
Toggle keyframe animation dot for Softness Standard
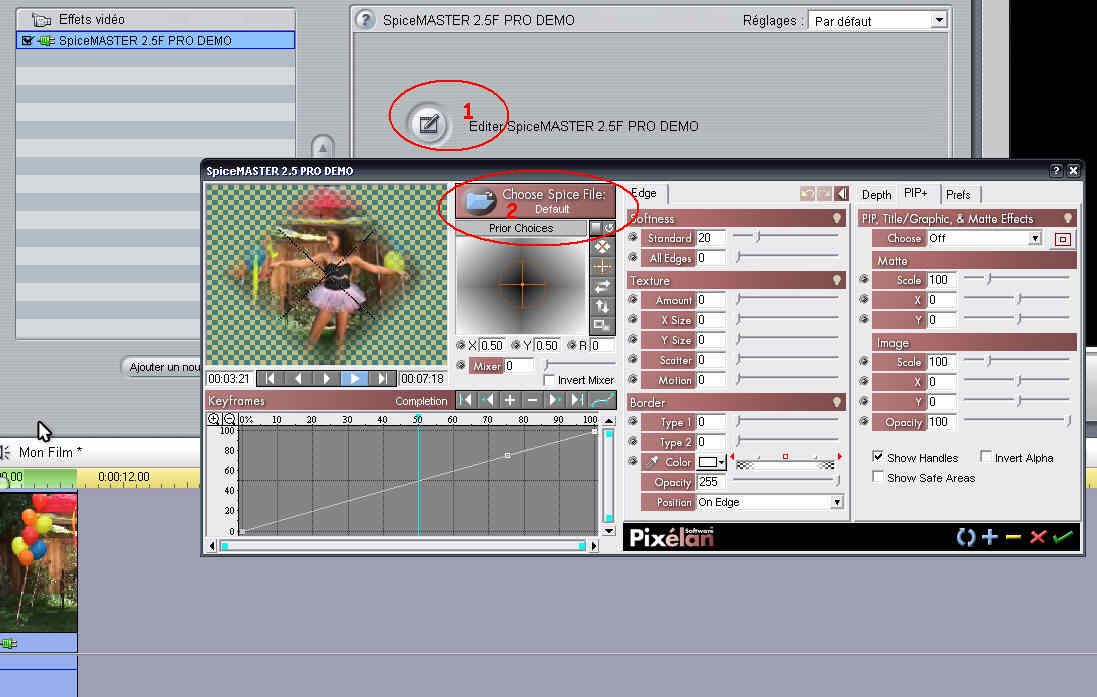633,238
